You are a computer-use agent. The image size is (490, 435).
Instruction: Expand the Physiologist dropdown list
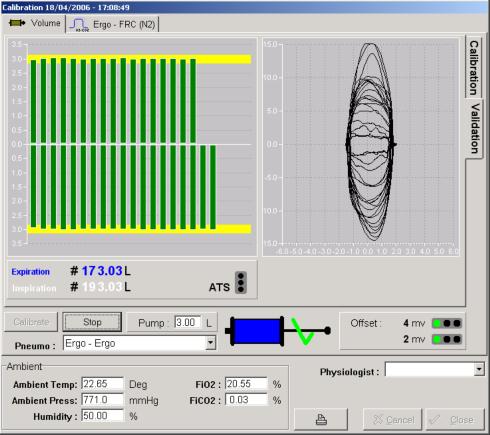tap(479, 369)
